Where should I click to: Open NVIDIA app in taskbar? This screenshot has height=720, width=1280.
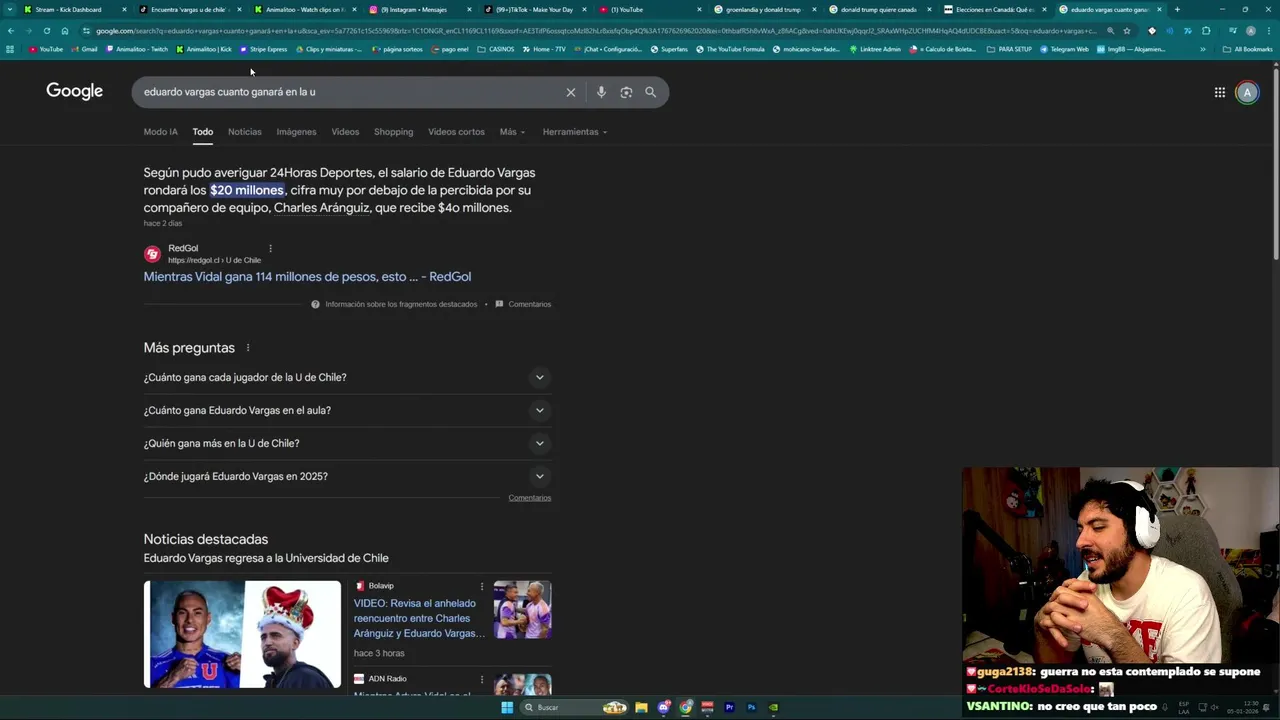pyautogui.click(x=773, y=708)
